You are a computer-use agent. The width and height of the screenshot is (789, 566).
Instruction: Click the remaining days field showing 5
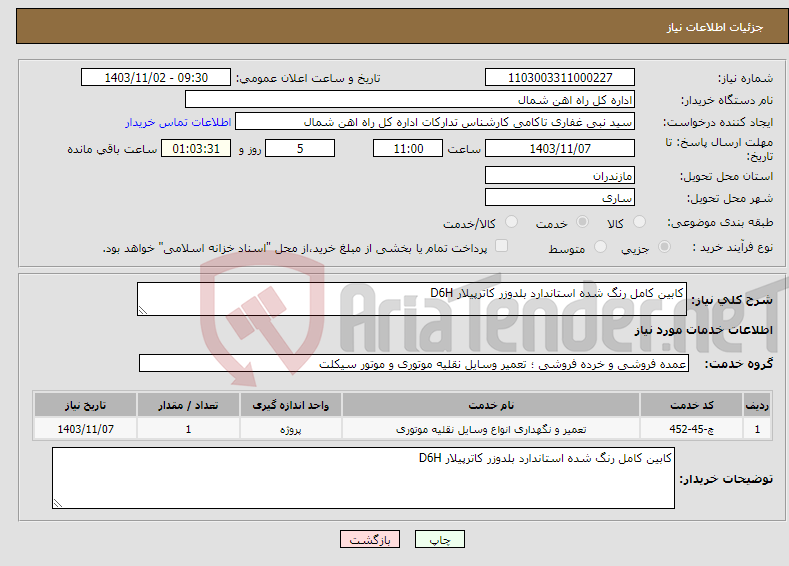300,148
